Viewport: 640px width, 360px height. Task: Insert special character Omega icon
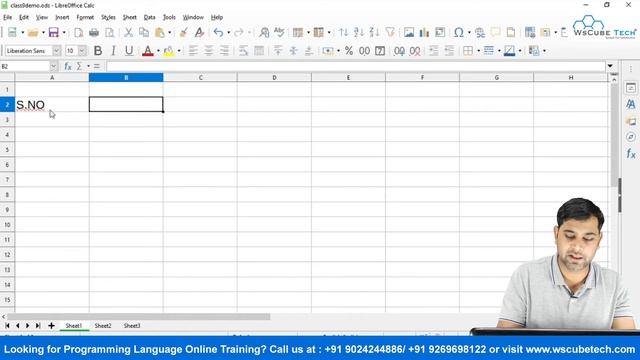[x=459, y=32]
